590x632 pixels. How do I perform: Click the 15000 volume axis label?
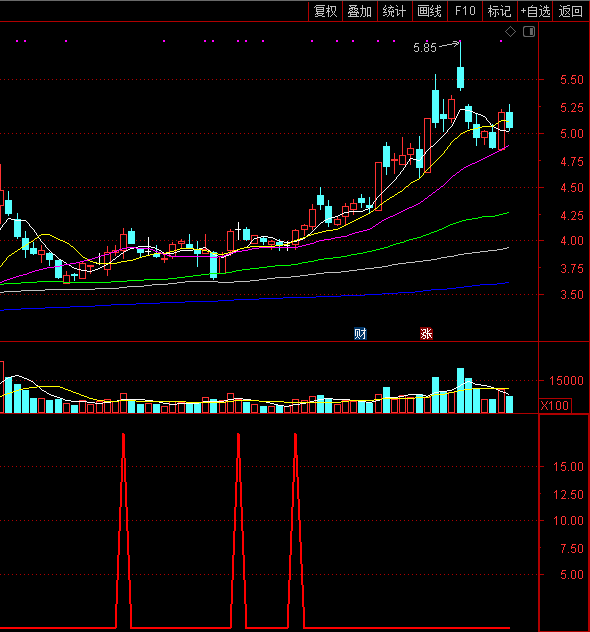point(566,380)
